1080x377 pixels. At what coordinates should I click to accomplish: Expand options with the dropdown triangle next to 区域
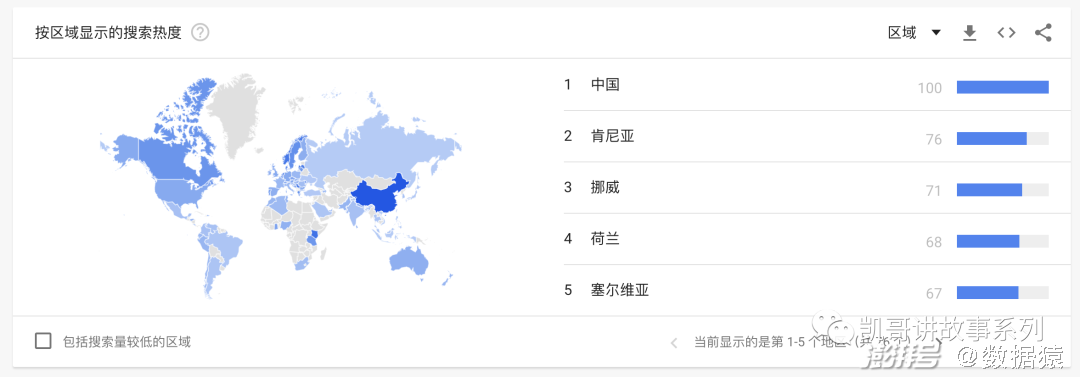(x=935, y=32)
